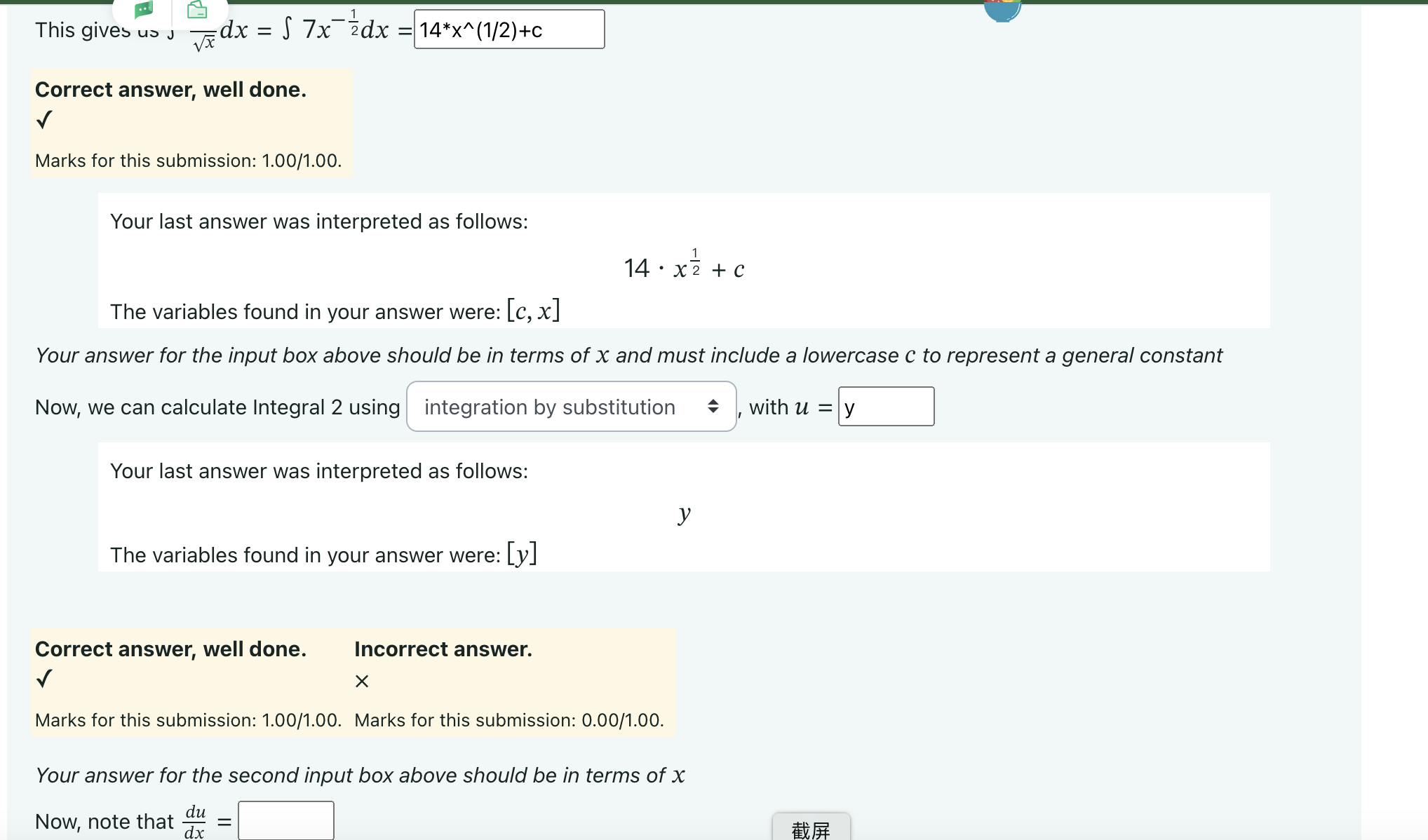The height and width of the screenshot is (840, 1428).
Task: Select the interpreted answer 14·x^(1/2)+c expression
Action: [x=684, y=267]
